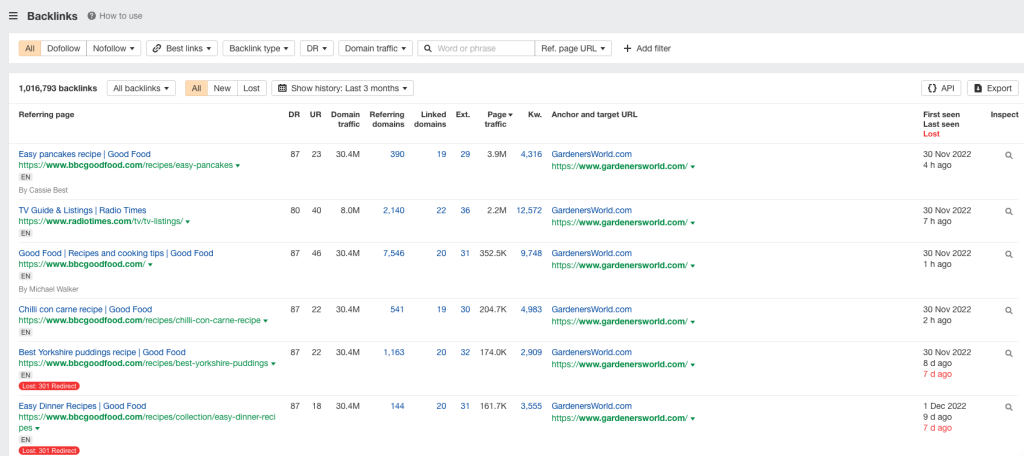Switch to the Lost backlinks tab

252,88
